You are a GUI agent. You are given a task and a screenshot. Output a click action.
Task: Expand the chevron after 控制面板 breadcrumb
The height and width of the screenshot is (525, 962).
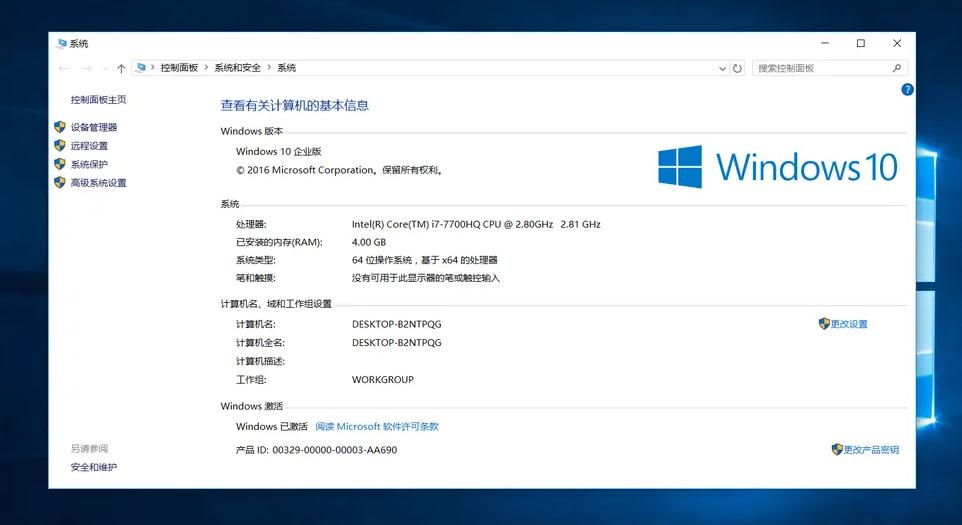point(206,67)
